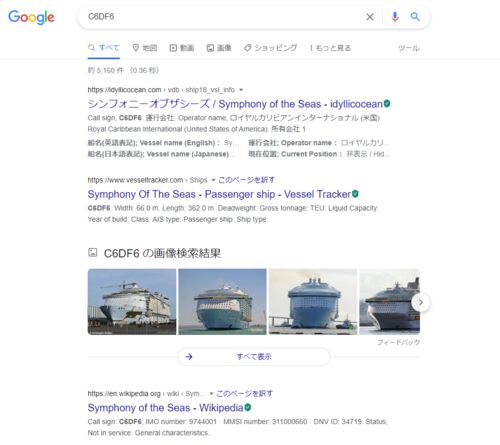The image size is (500, 445).
Task: Open first ship thumbnail under construction
Action: (132, 302)
